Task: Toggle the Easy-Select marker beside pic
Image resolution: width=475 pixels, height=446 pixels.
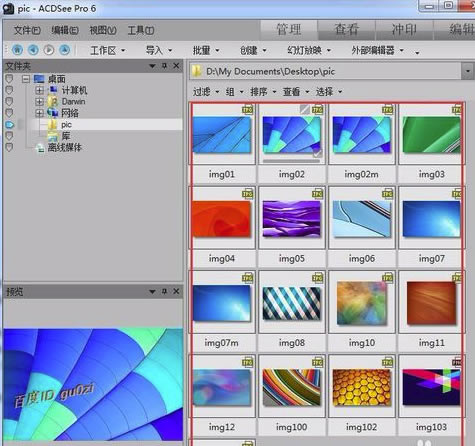Action: [x=10, y=125]
